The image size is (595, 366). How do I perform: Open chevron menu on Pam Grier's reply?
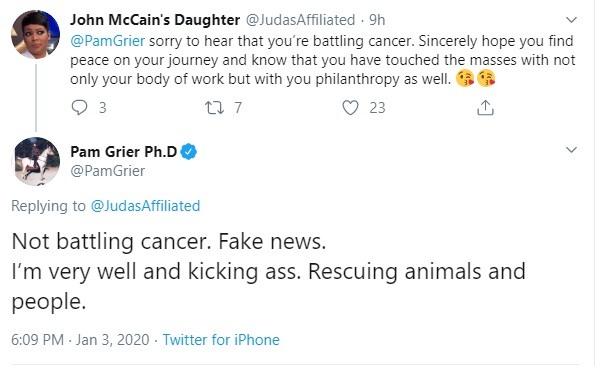pyautogui.click(x=571, y=150)
